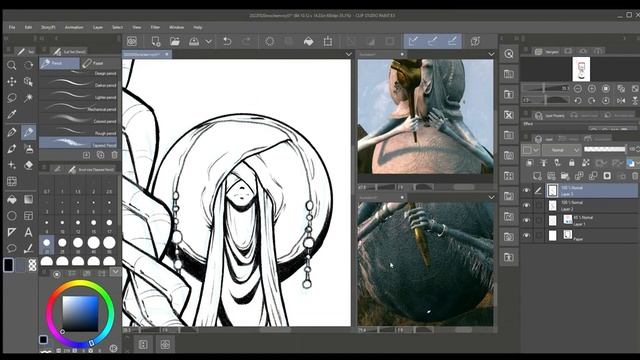Toggle Layer 3 visibility eye

(527, 190)
